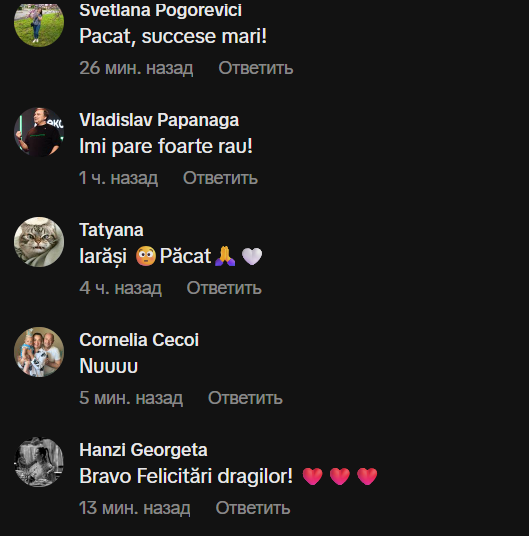Click the username Tatyana

pos(111,230)
